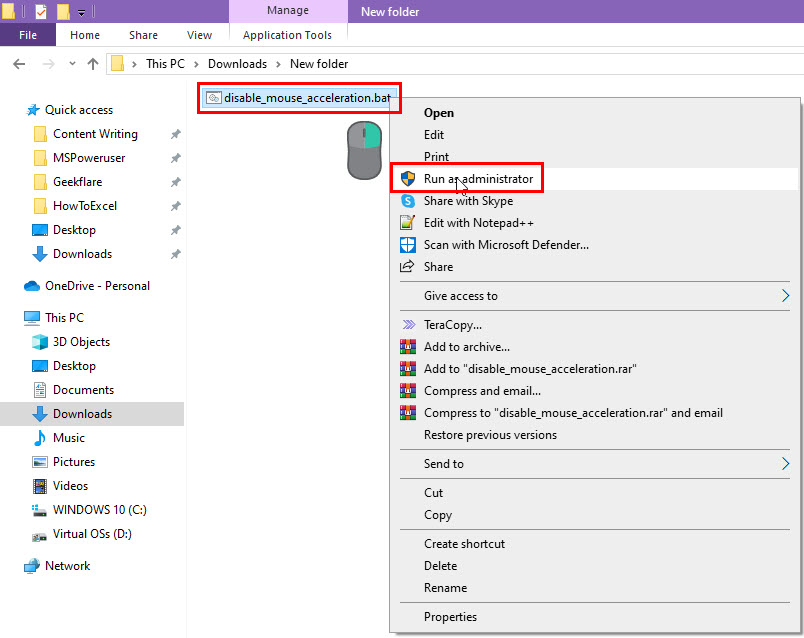804x638 pixels.
Task: Click the Notepad++ icon in context menu
Action: point(407,223)
